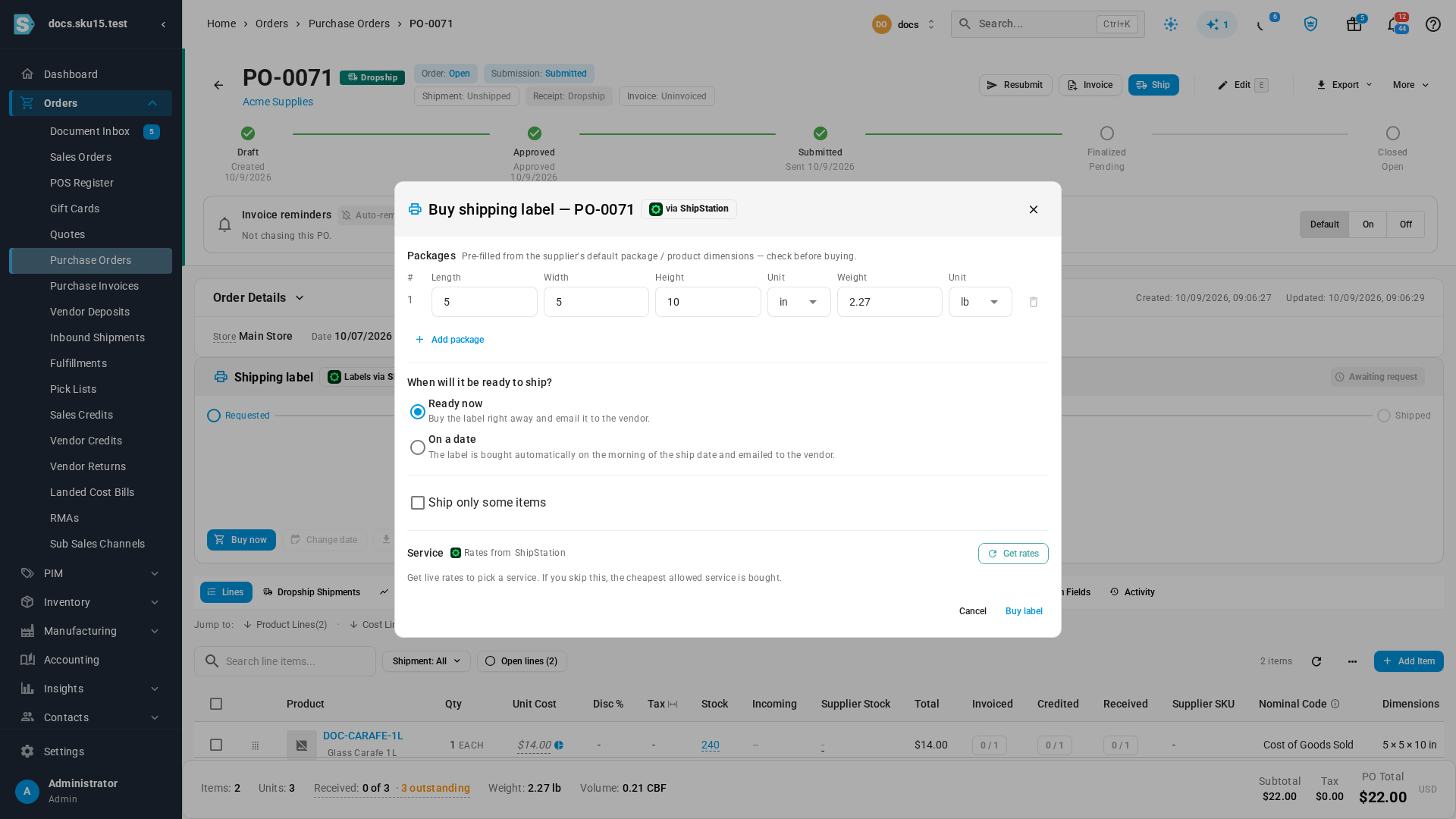Go back with arrow next to PO-0071

pyautogui.click(x=218, y=85)
